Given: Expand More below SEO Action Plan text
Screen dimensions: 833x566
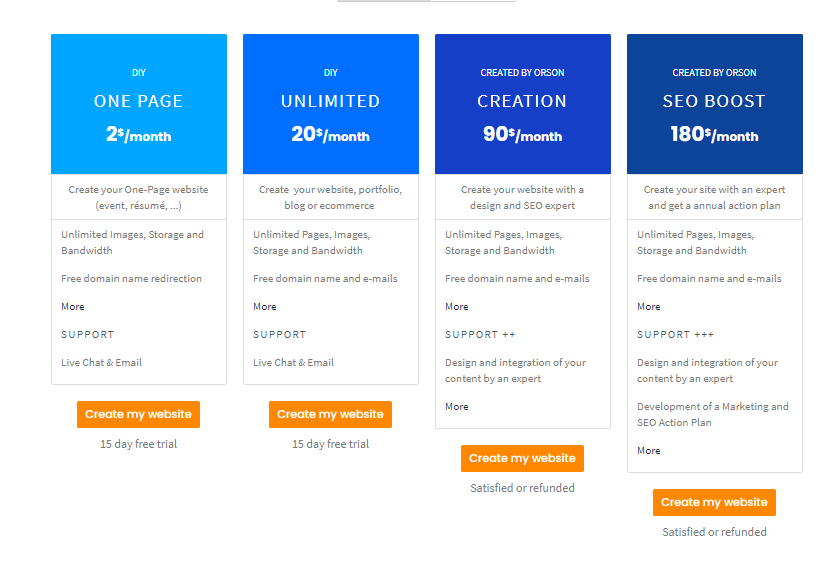Looking at the screenshot, I should point(649,451).
